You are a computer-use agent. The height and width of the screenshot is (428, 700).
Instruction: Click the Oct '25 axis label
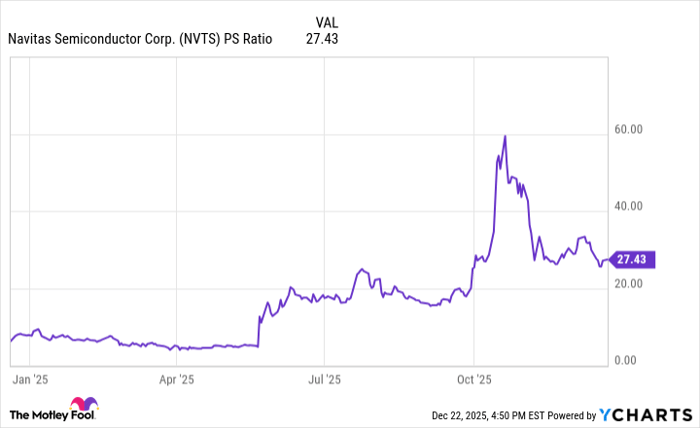pyautogui.click(x=474, y=380)
